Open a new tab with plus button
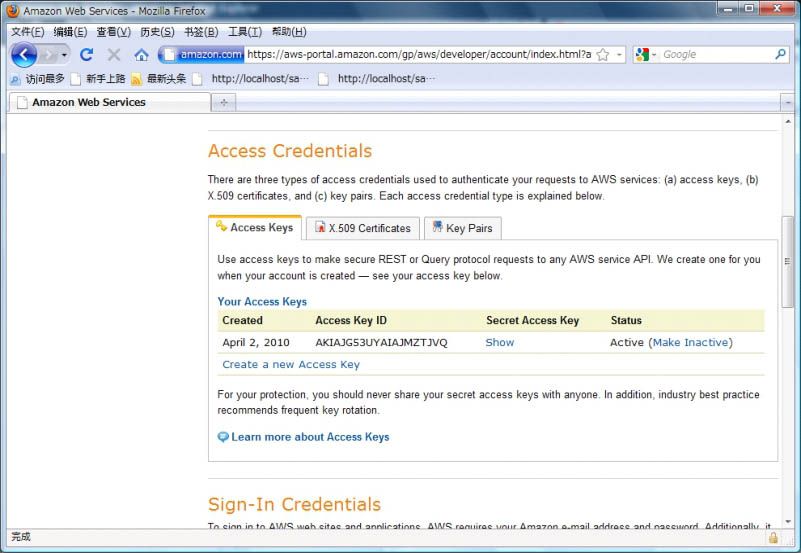 pos(224,103)
